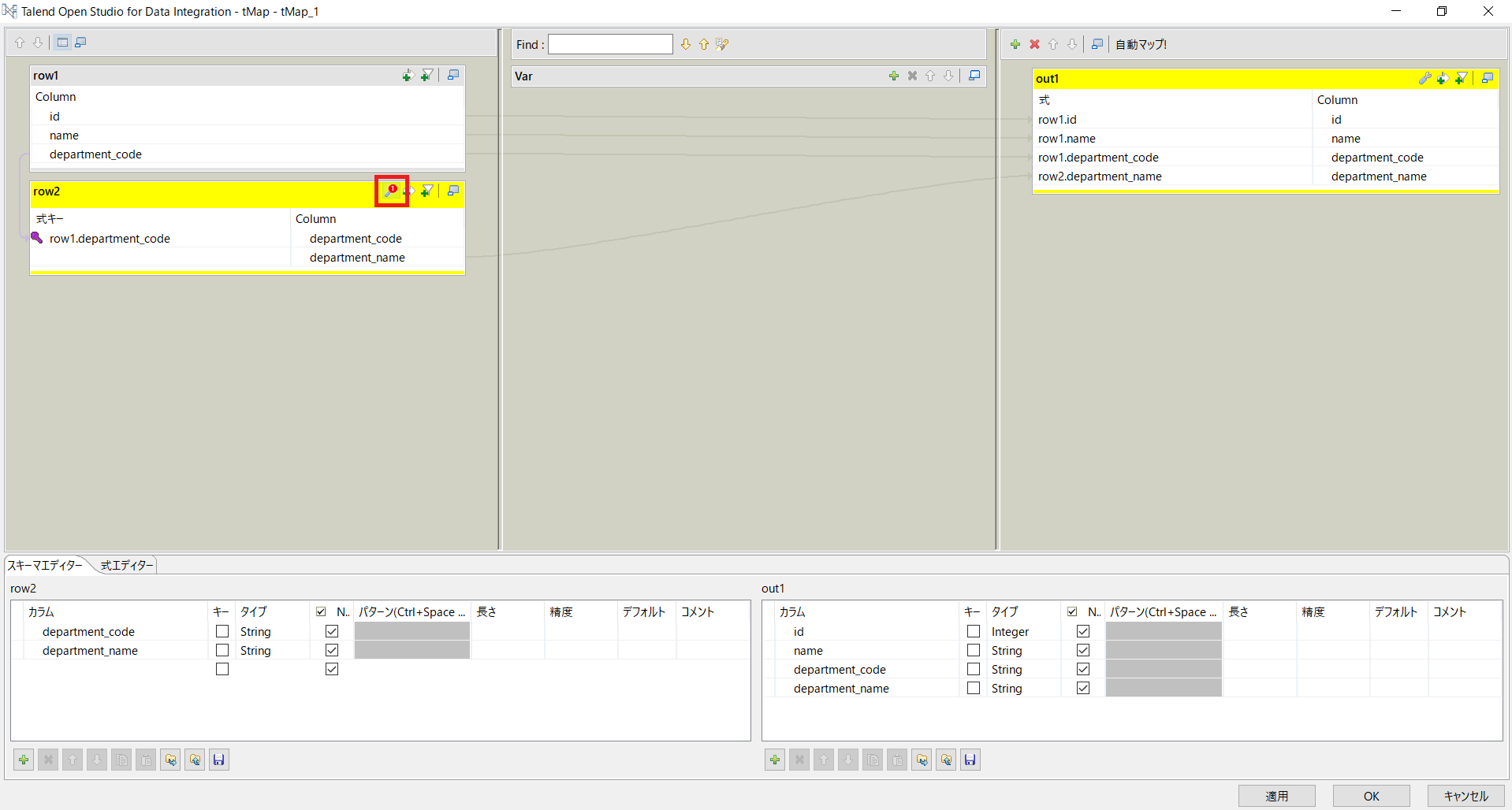The width and height of the screenshot is (1512, 810).
Task: Toggle nullable checkbox for out1 id
Action: point(1083,631)
